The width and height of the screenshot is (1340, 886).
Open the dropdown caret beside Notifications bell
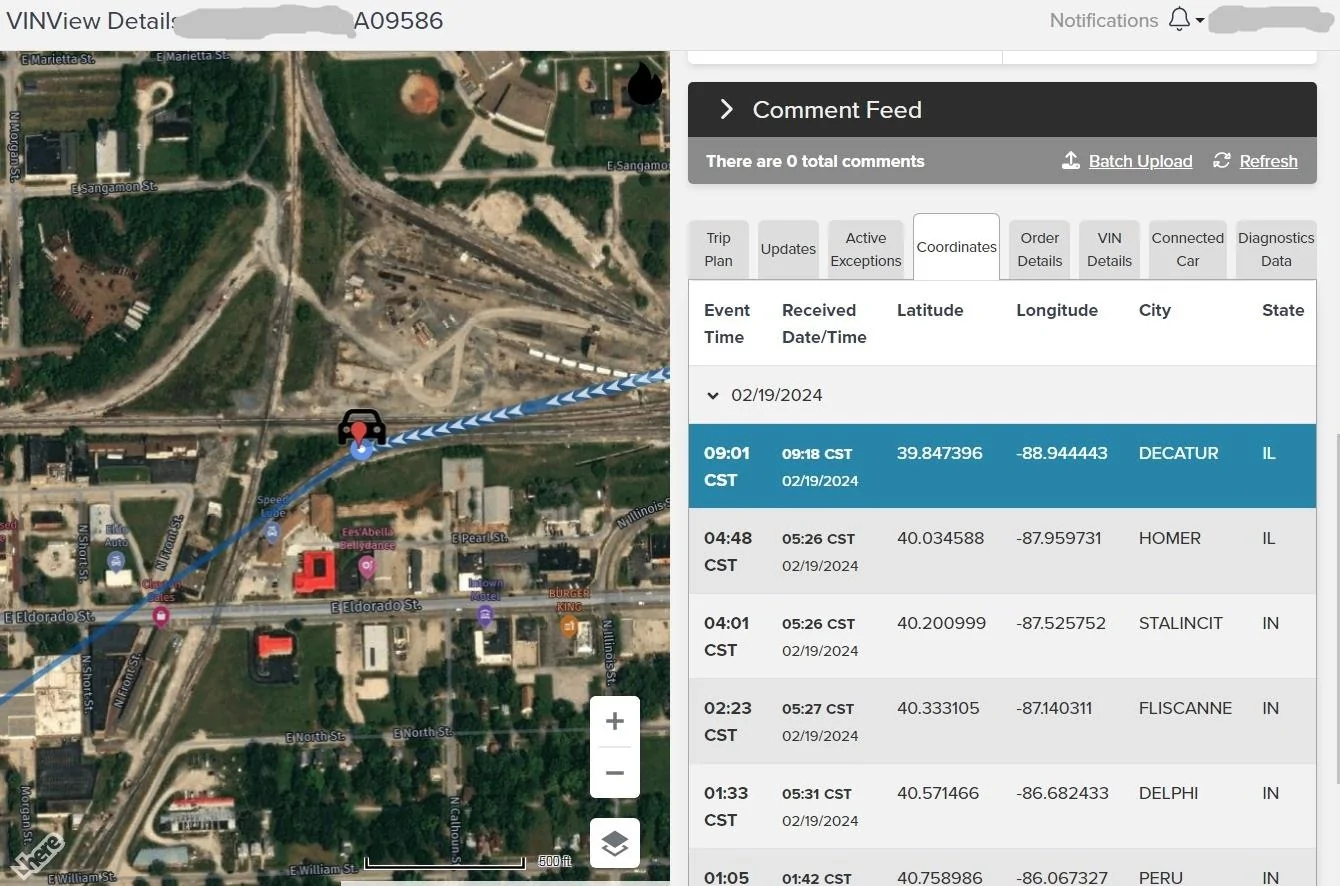[x=1200, y=21]
